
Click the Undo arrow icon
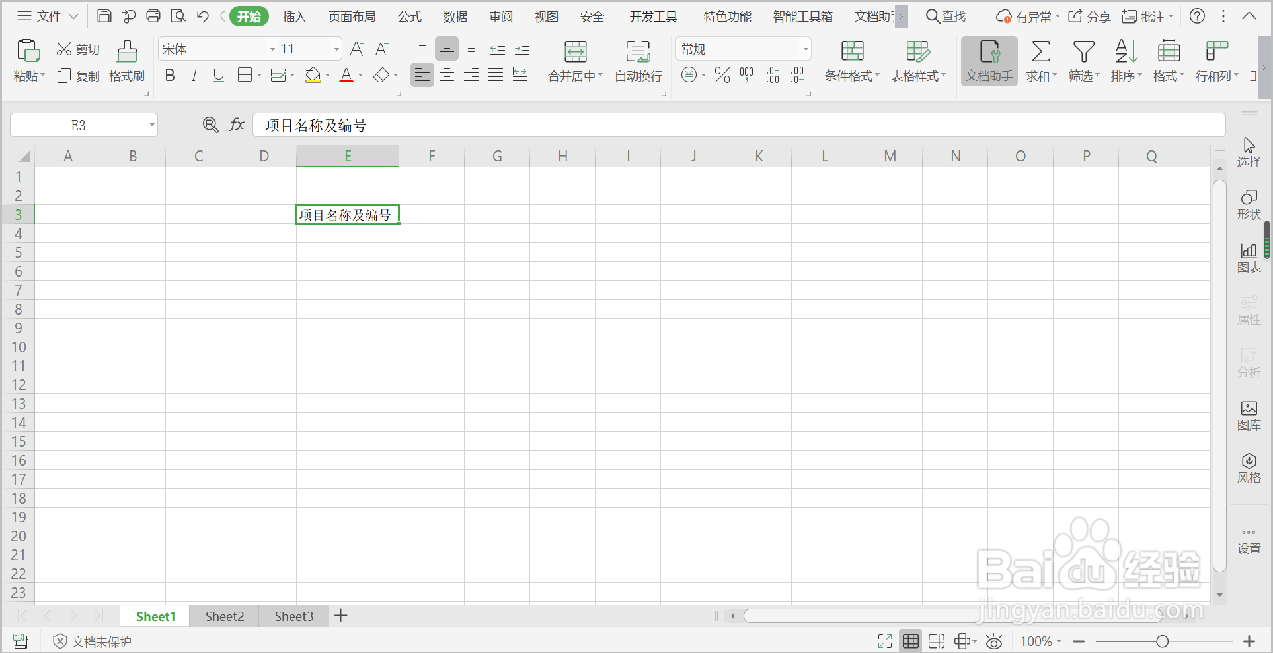[203, 16]
